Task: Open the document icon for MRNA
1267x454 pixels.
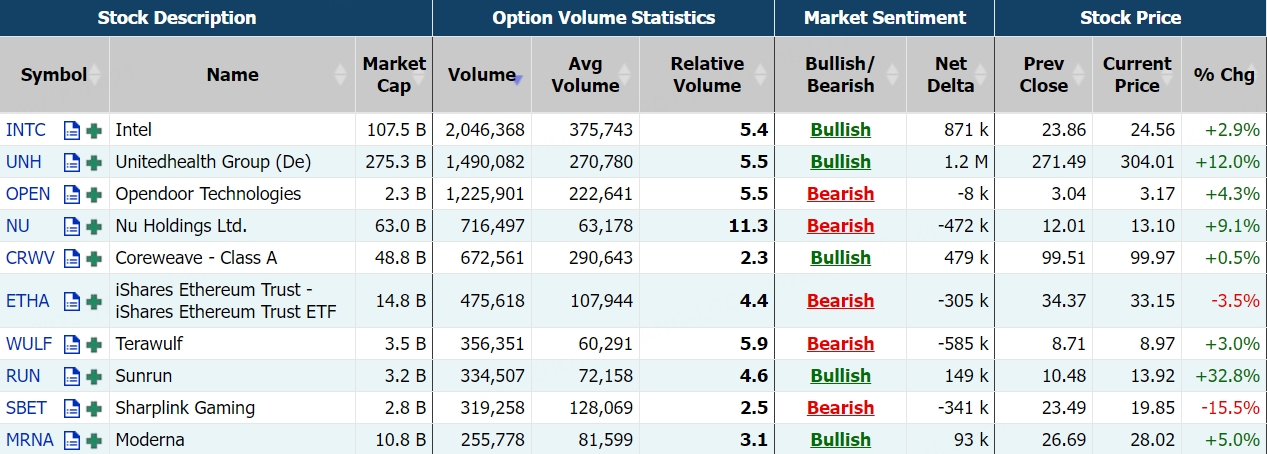Action: pyautogui.click(x=71, y=440)
